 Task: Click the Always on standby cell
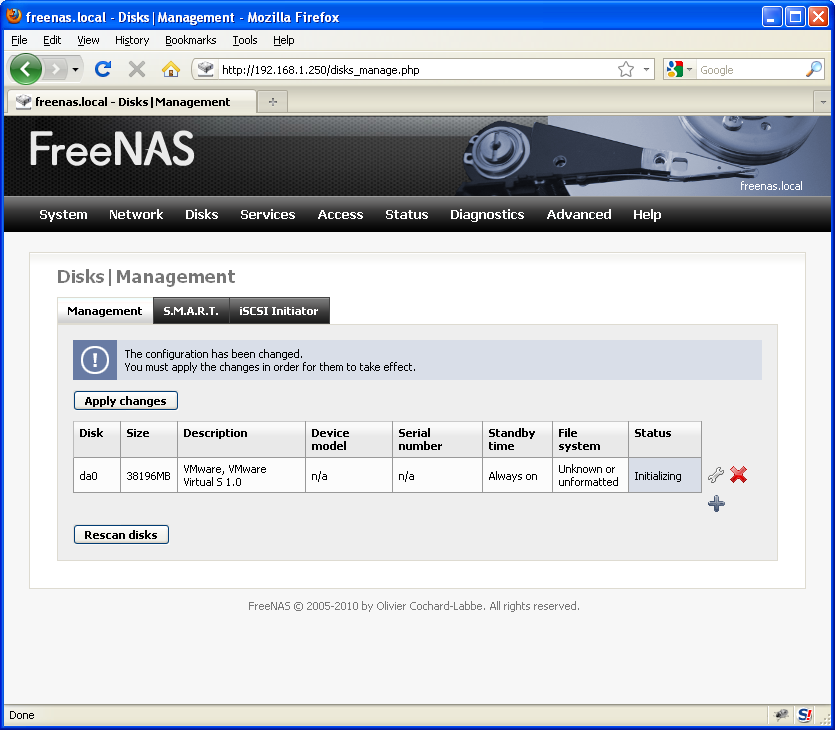coord(517,475)
